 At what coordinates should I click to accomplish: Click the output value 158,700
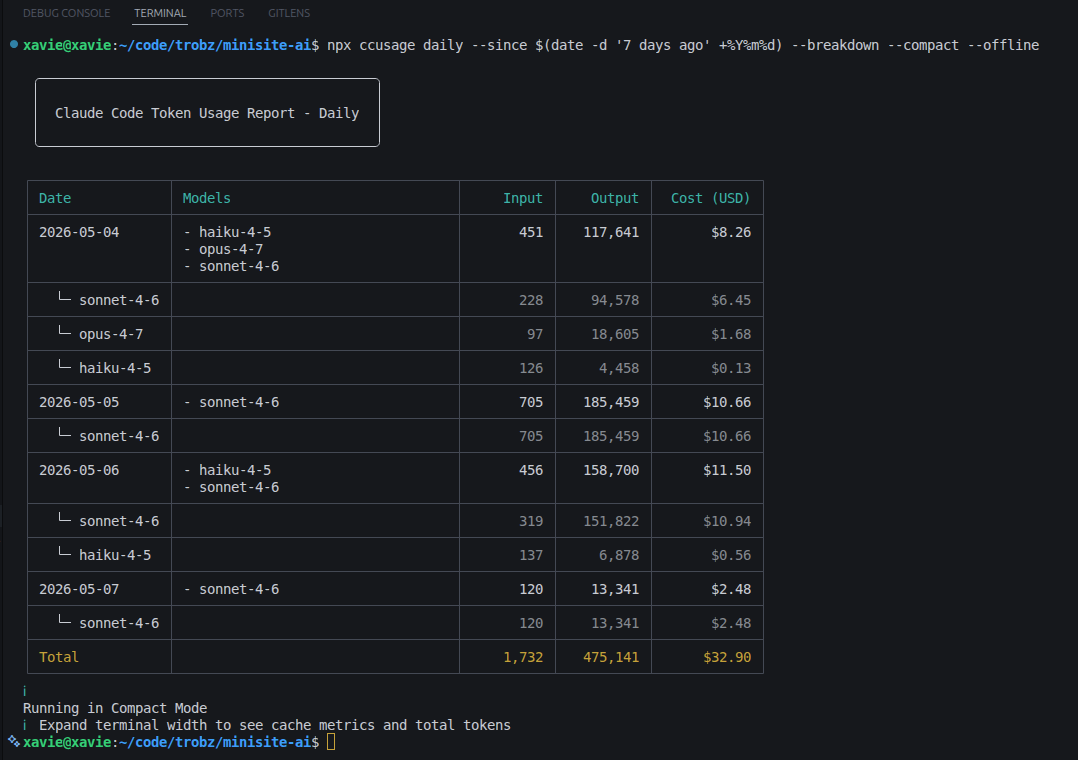[x=611, y=470]
